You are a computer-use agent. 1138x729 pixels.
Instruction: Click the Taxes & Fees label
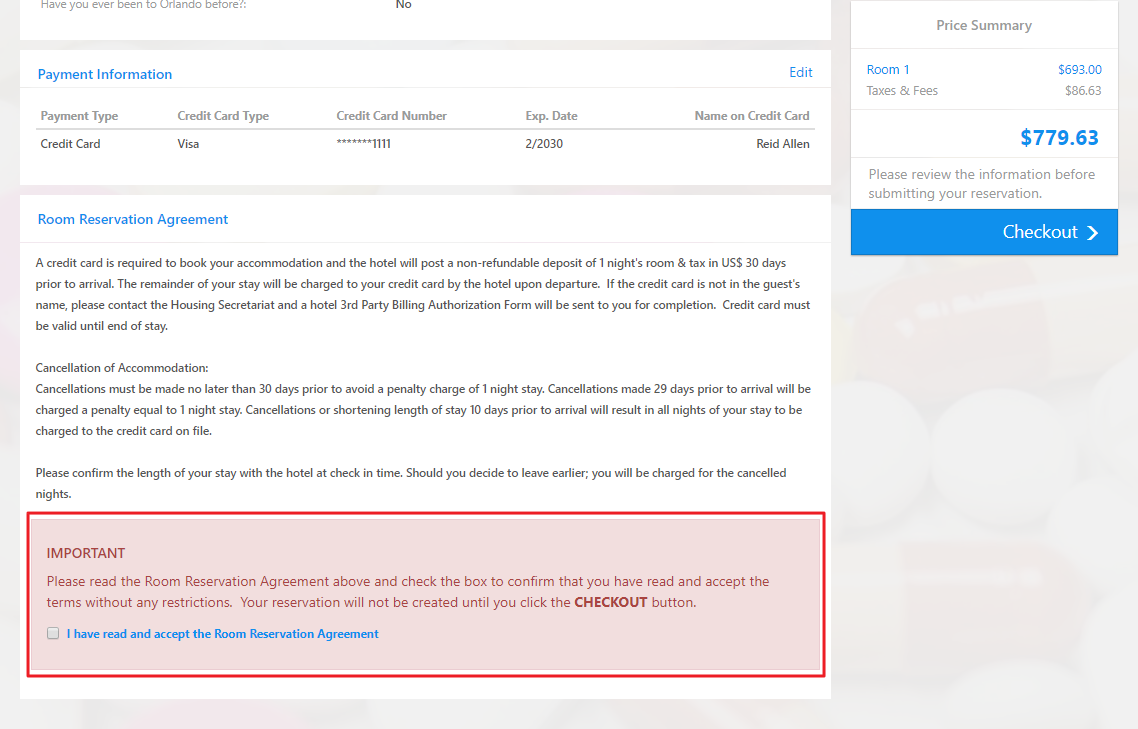point(902,91)
